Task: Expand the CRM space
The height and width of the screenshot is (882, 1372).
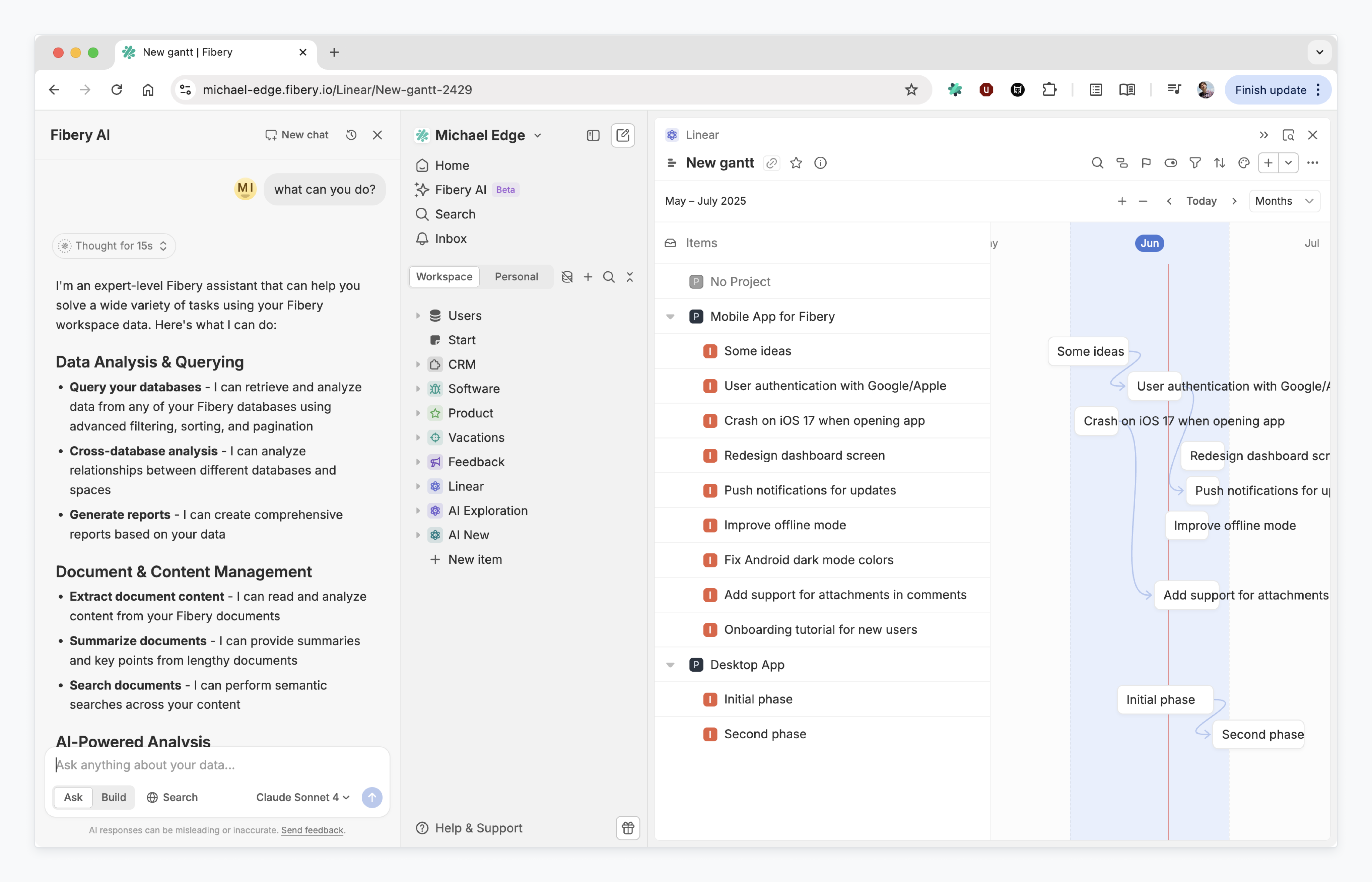Action: tap(418, 364)
